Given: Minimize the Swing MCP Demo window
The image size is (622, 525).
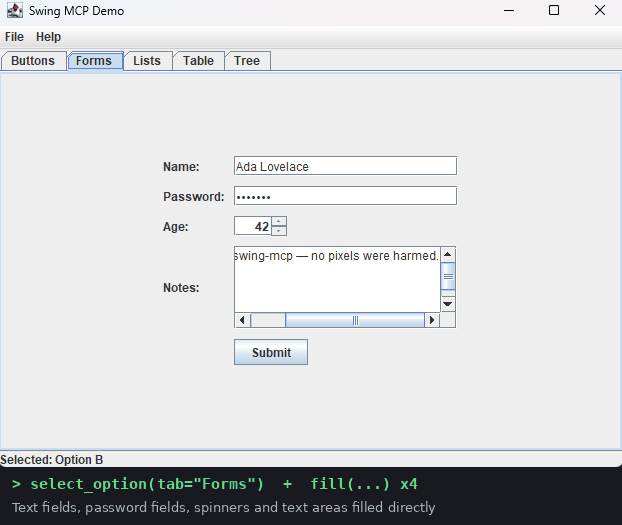Looking at the screenshot, I should (x=509, y=11).
